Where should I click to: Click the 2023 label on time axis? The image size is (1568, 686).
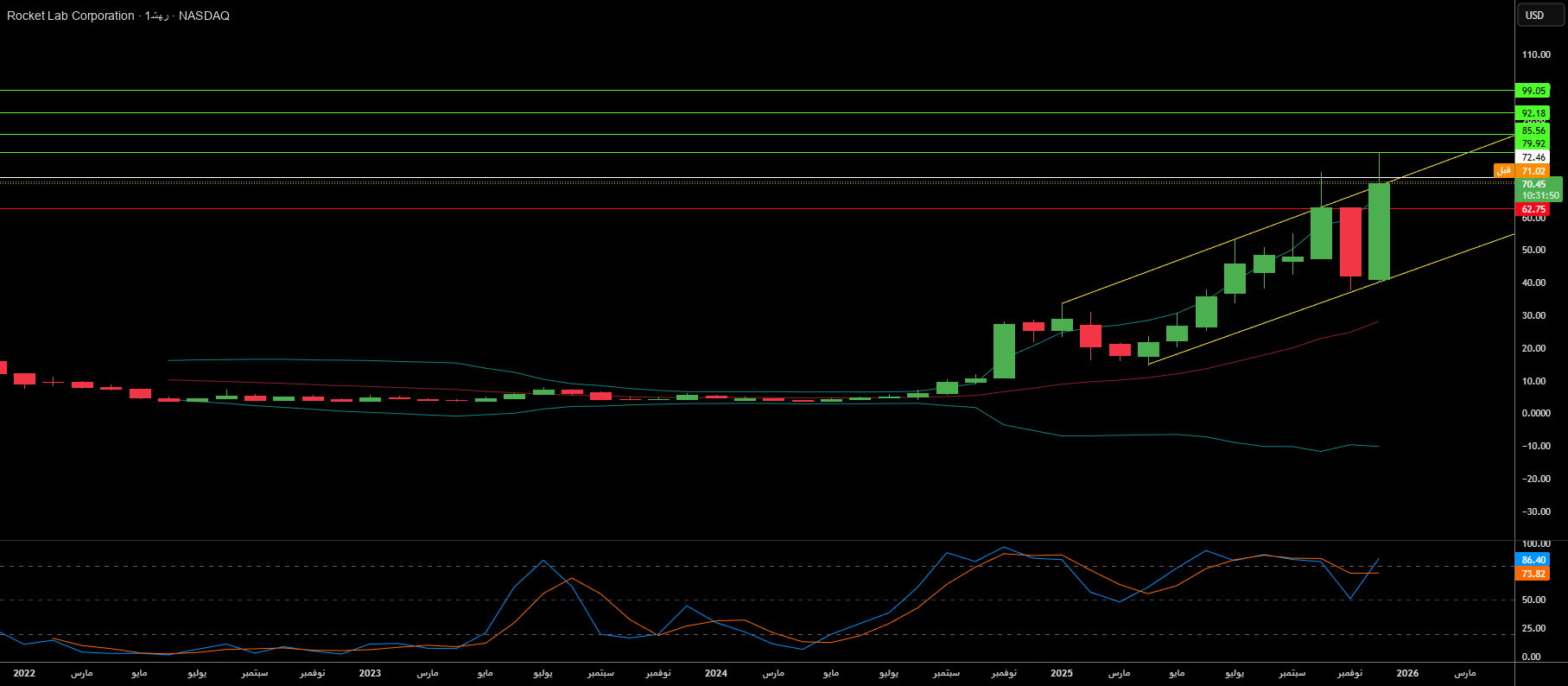click(x=370, y=673)
